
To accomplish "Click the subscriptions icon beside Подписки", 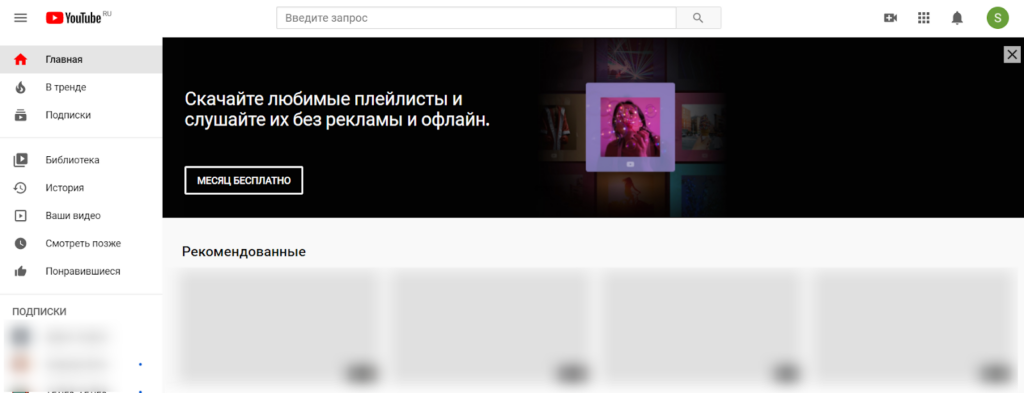I will [x=21, y=115].
